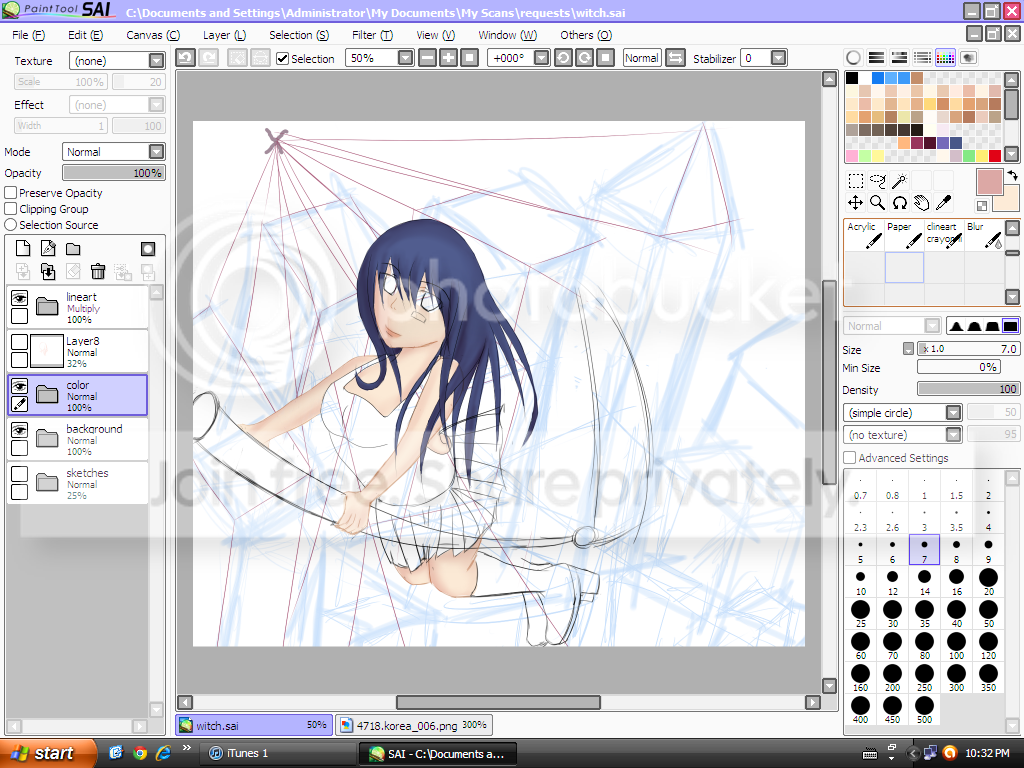Open the layer Mode dropdown
The height and width of the screenshot is (768, 1024).
pyautogui.click(x=156, y=152)
